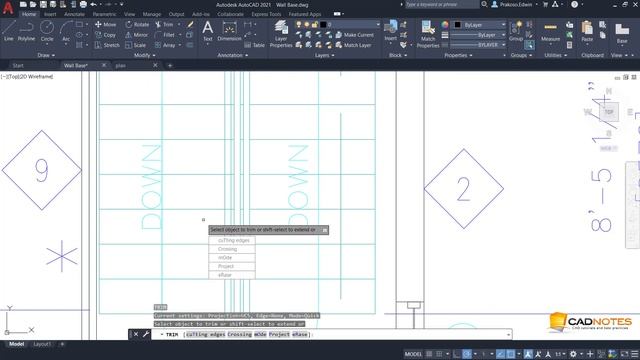The height and width of the screenshot is (360, 640).
Task: Click the Insert block tool
Action: point(390,31)
